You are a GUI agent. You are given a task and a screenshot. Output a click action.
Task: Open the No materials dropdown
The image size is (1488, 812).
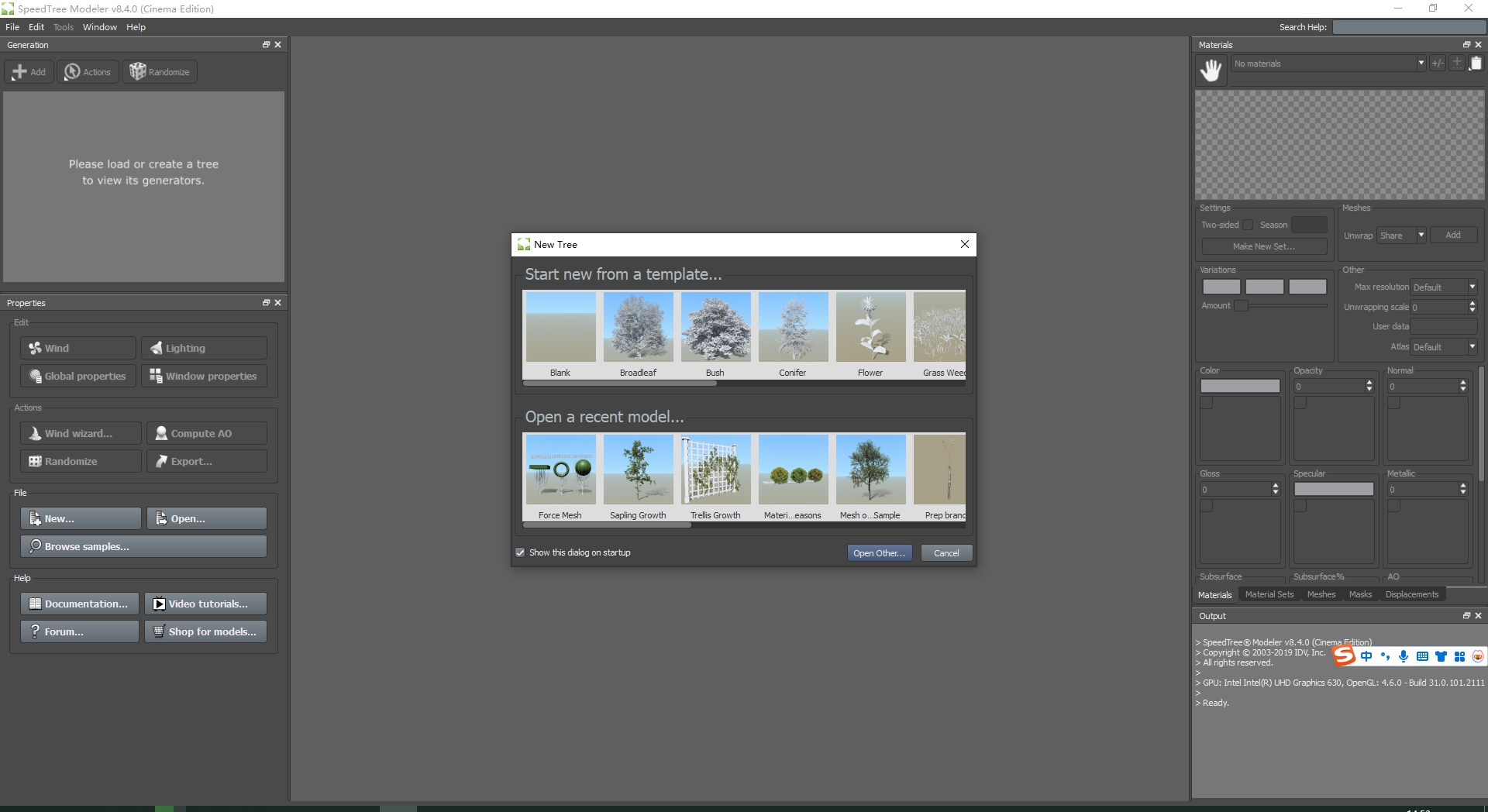[1328, 64]
